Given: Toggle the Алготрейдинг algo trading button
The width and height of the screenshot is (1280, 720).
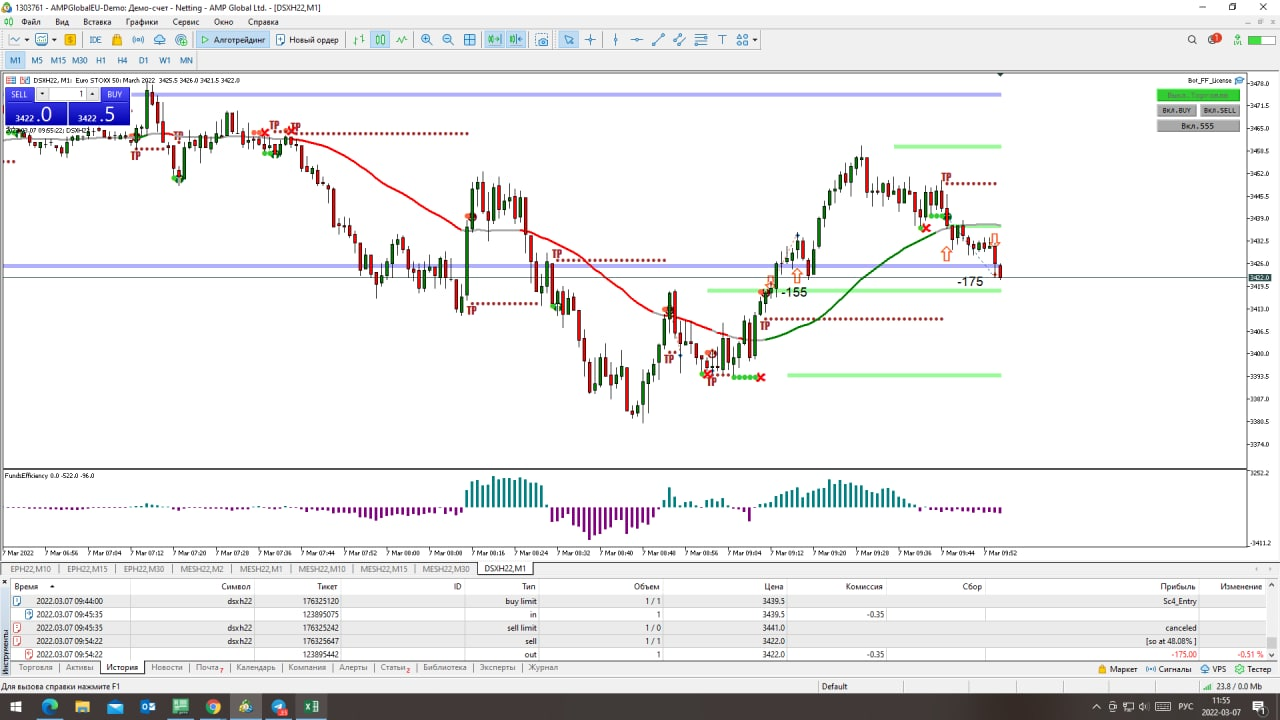Looking at the screenshot, I should 232,40.
